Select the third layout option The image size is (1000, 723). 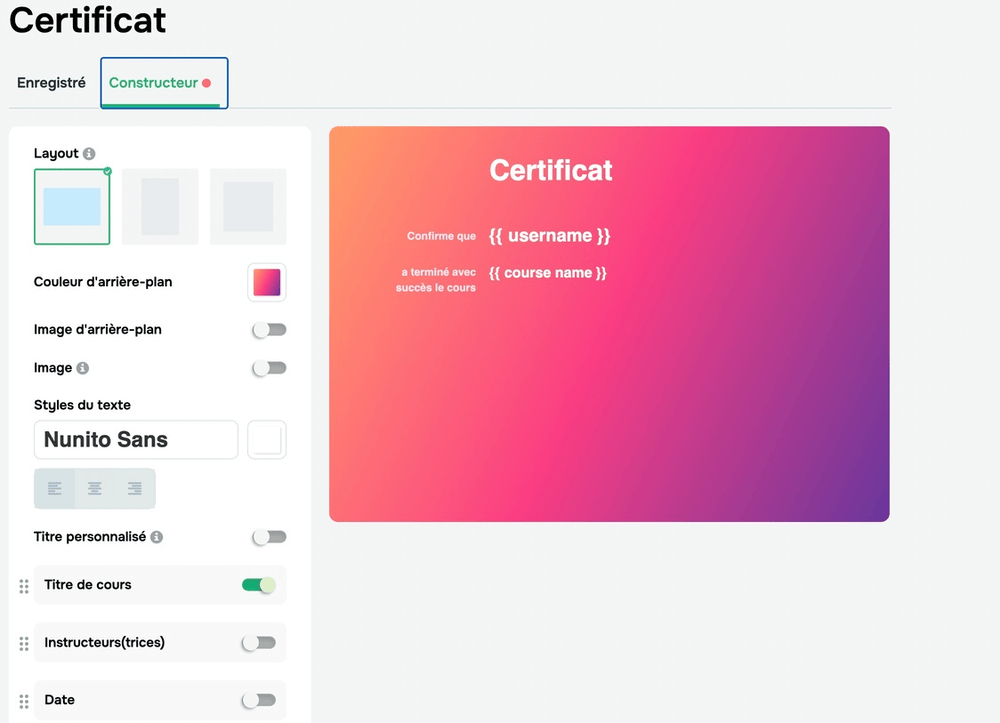click(x=247, y=206)
